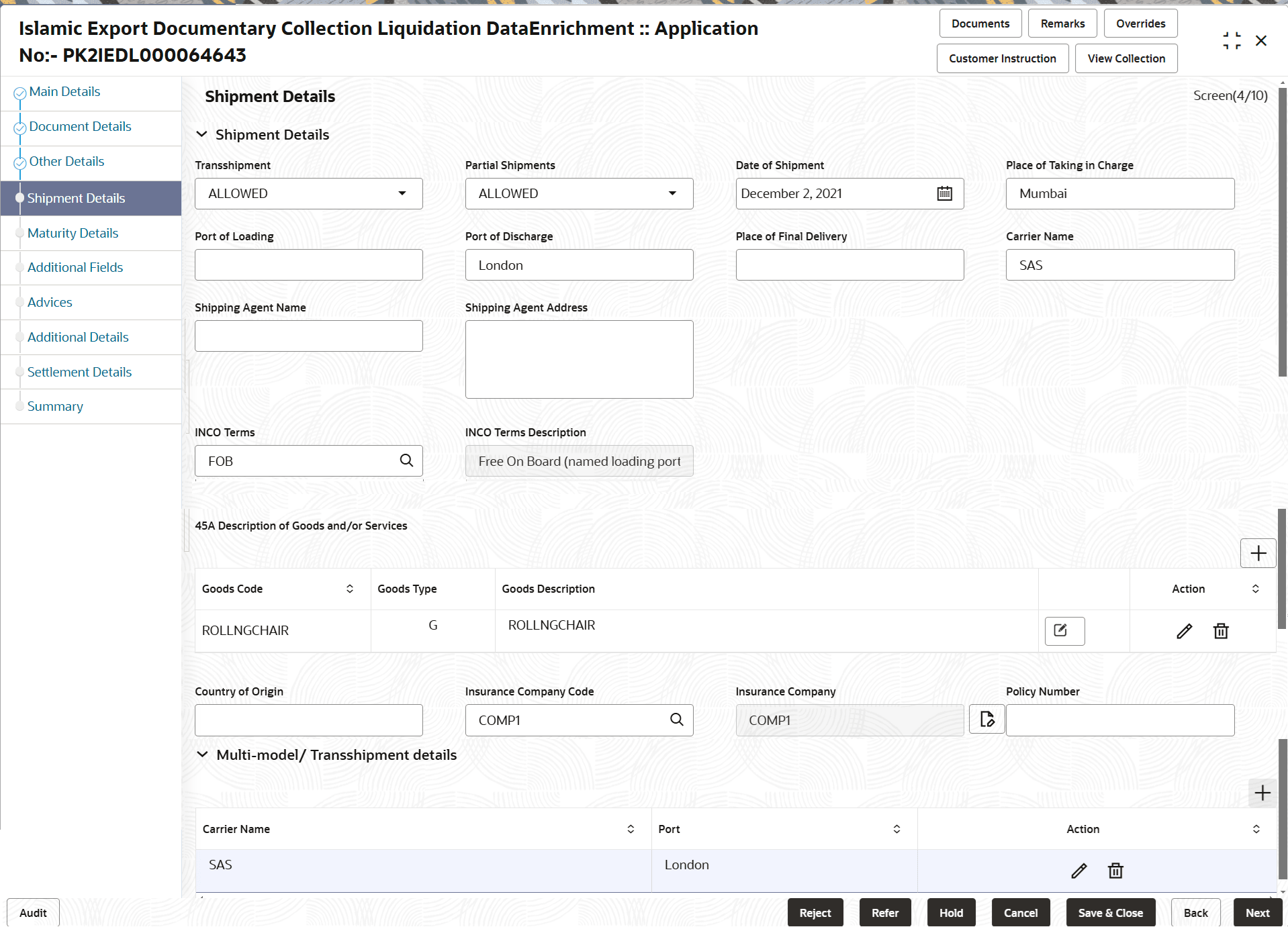This screenshot has height=927, width=1288.
Task: Open the Date of Shipment calendar picker
Action: click(945, 193)
